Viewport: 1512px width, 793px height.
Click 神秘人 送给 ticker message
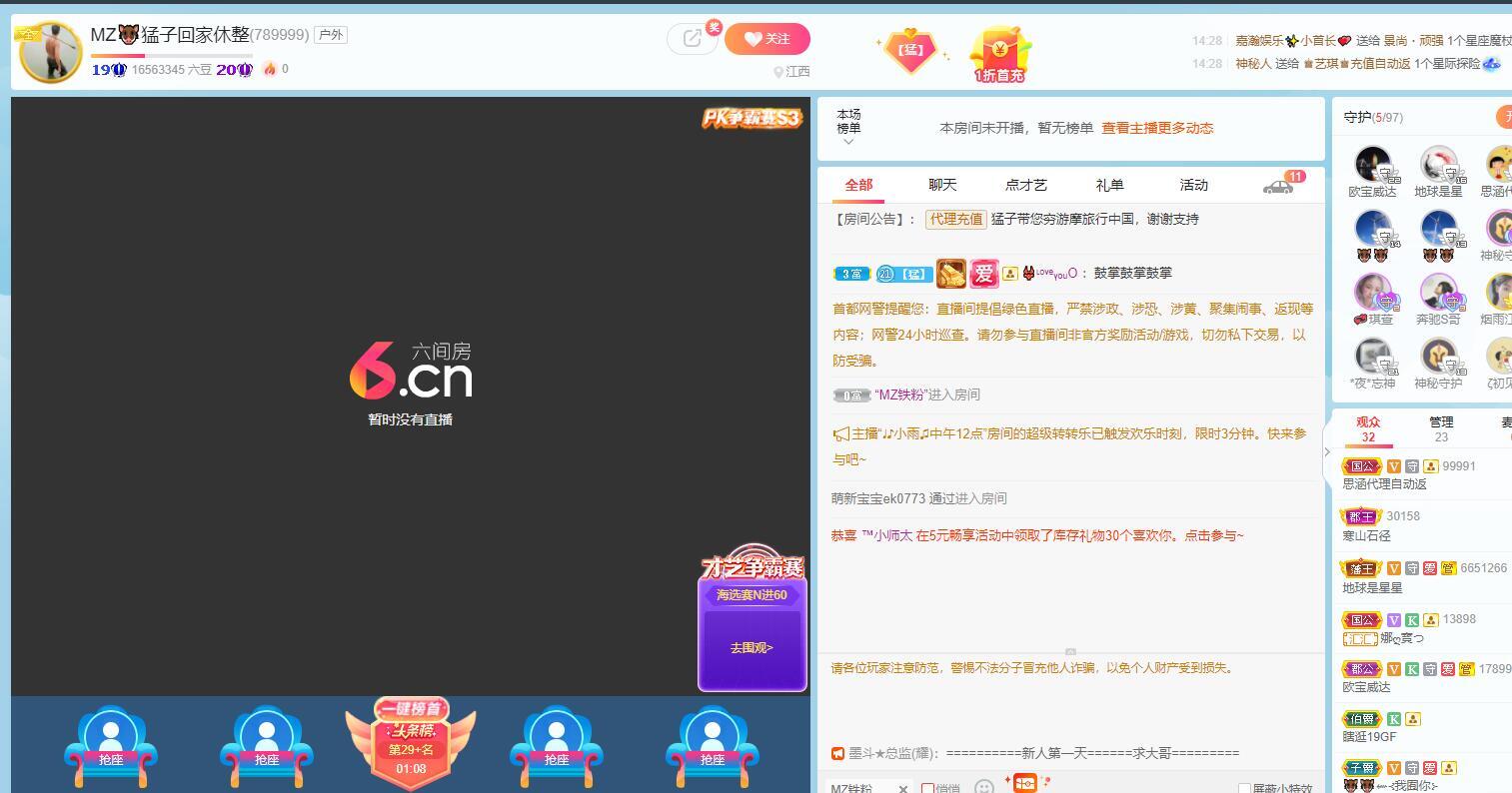1368,63
